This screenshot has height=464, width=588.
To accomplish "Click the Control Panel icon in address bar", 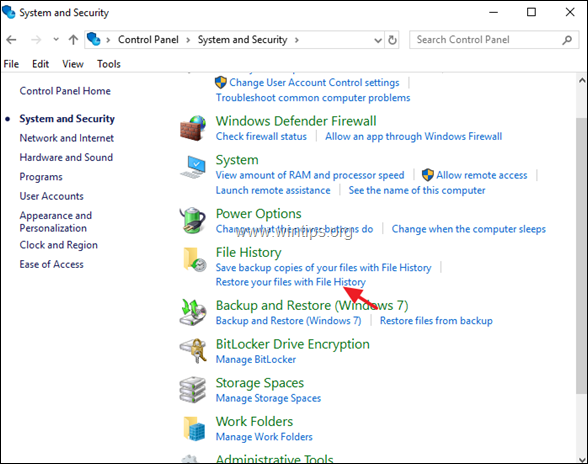I will [93, 39].
